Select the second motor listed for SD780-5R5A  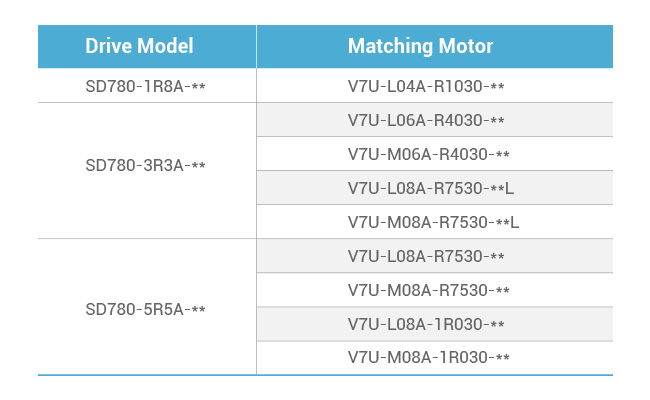429,290
